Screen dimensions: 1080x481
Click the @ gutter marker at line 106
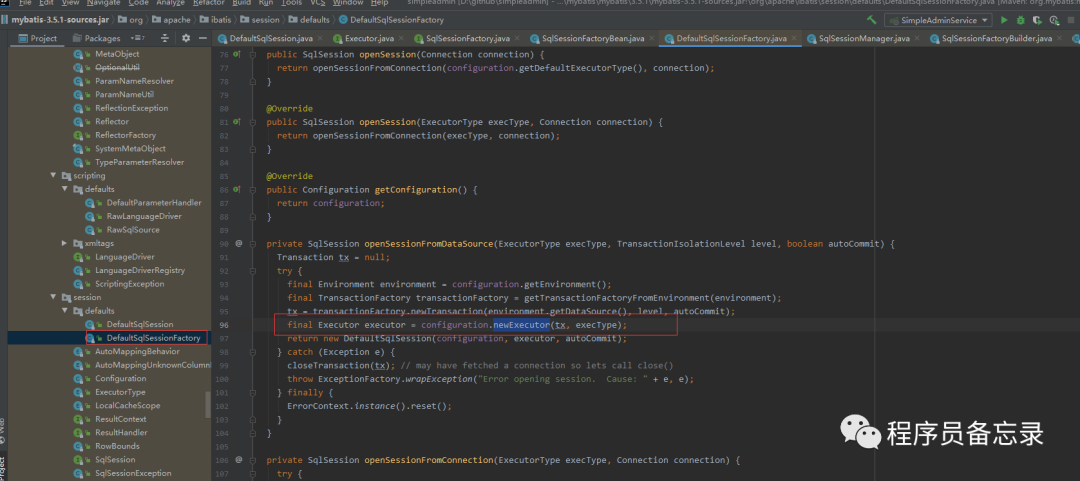[x=239, y=460]
